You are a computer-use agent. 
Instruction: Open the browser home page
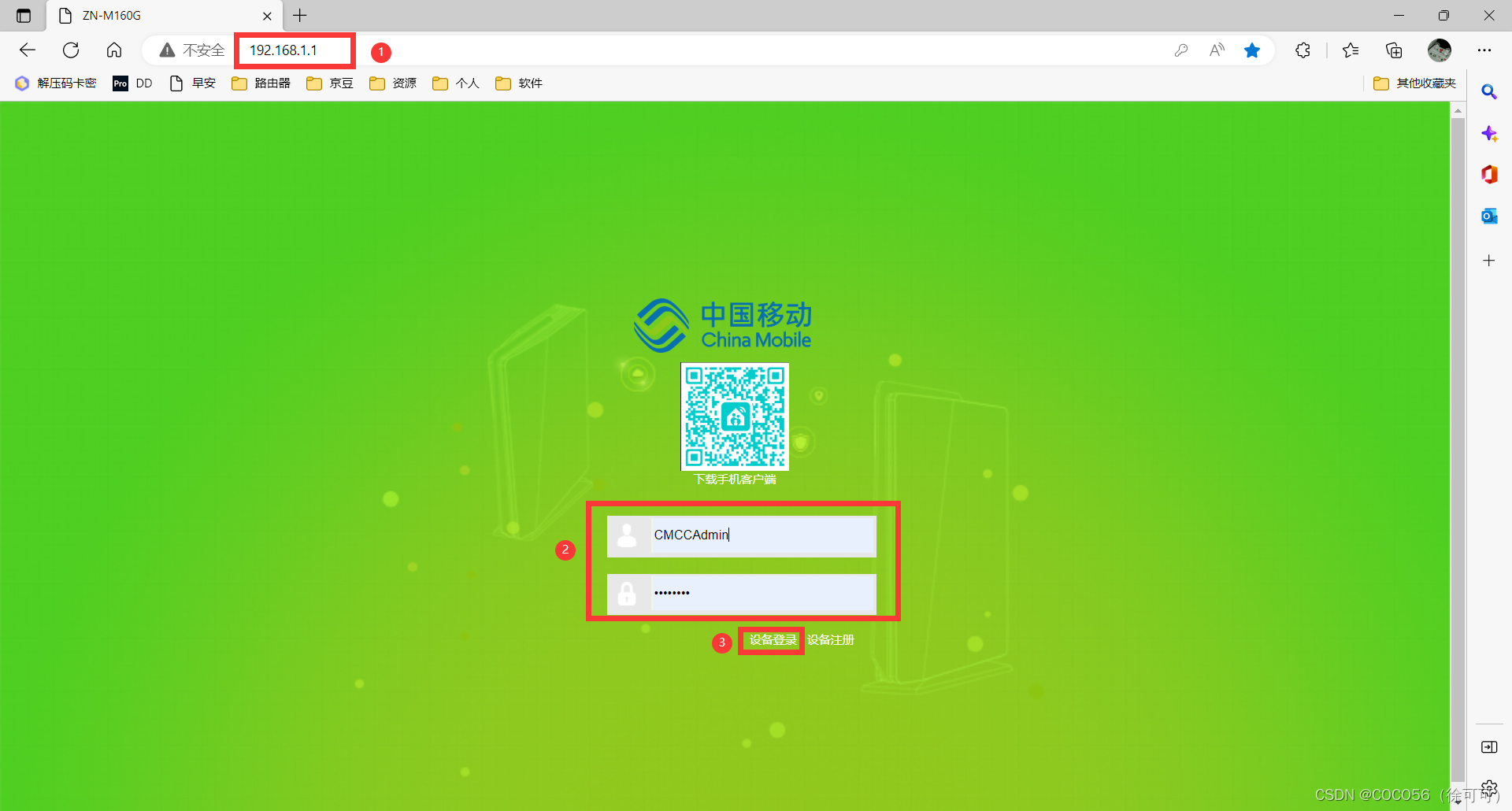(x=114, y=50)
